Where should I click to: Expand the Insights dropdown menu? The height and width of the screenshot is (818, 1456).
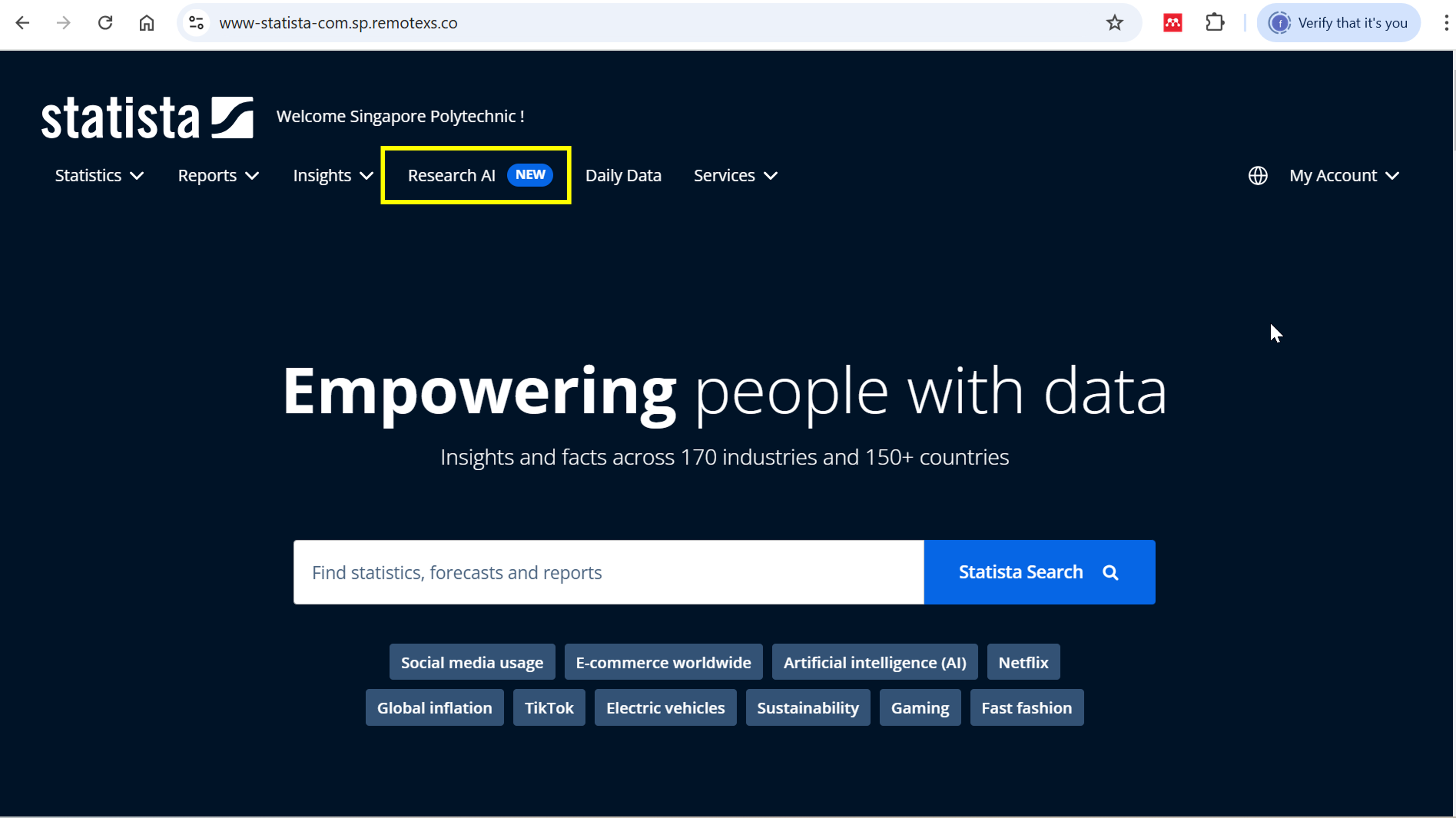(334, 176)
